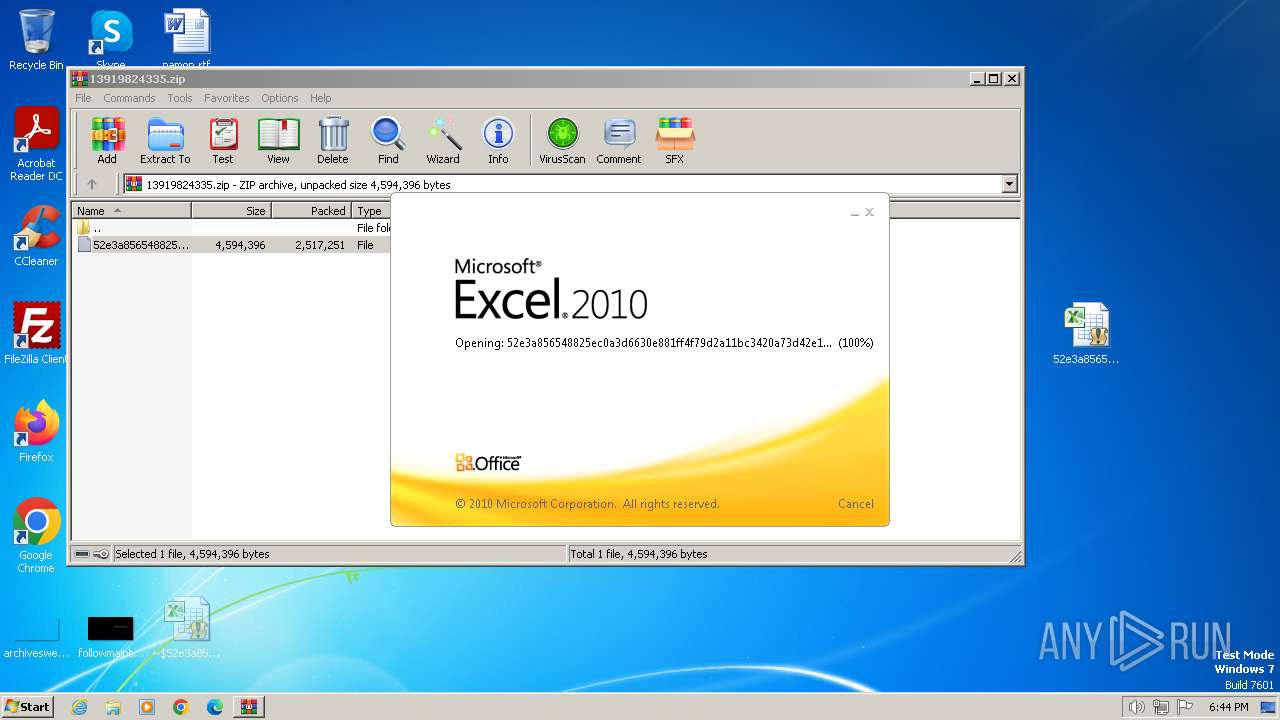
Task: Click the Find magnifier icon
Action: coord(388,140)
